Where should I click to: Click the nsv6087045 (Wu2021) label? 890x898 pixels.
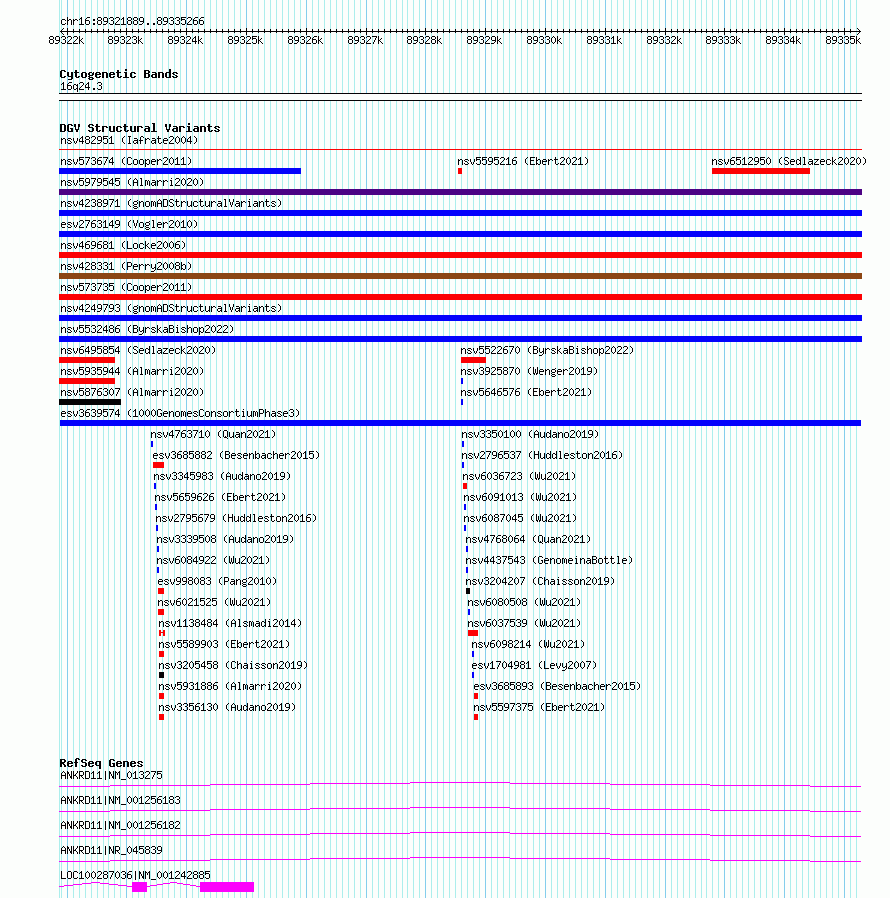pyautogui.click(x=520, y=518)
